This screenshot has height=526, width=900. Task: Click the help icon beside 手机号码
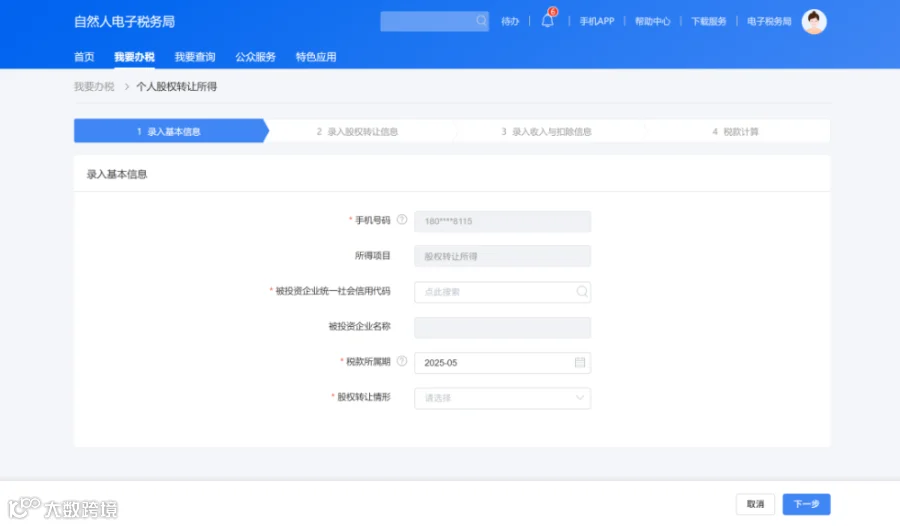click(x=402, y=220)
